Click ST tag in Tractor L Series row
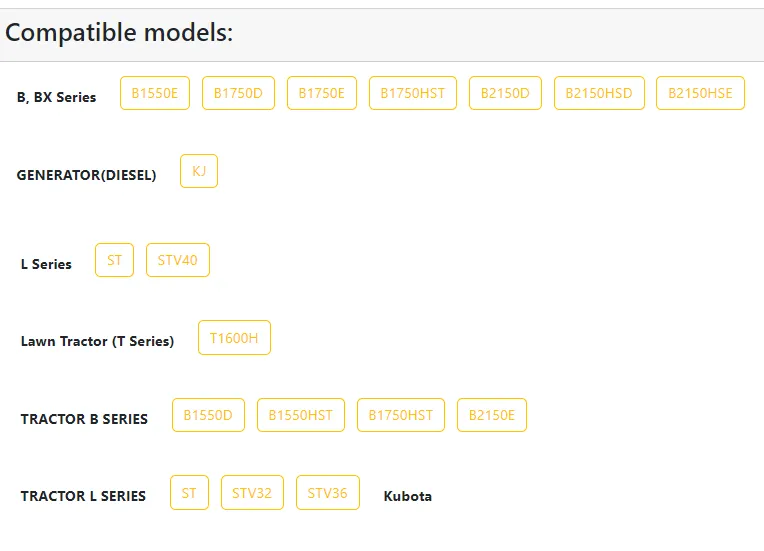The image size is (764, 551). point(190,493)
